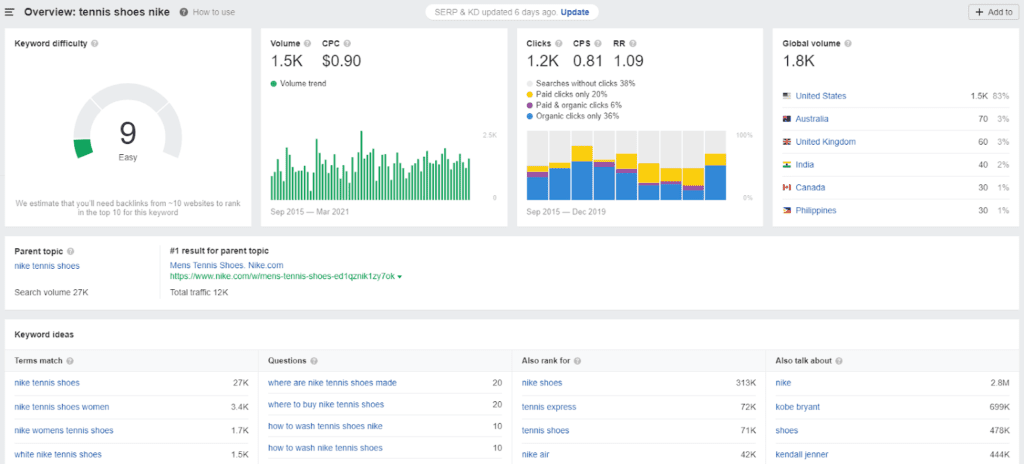Open nike tennis shoes women keyword
Screen dimensions: 1024x464
[62, 406]
